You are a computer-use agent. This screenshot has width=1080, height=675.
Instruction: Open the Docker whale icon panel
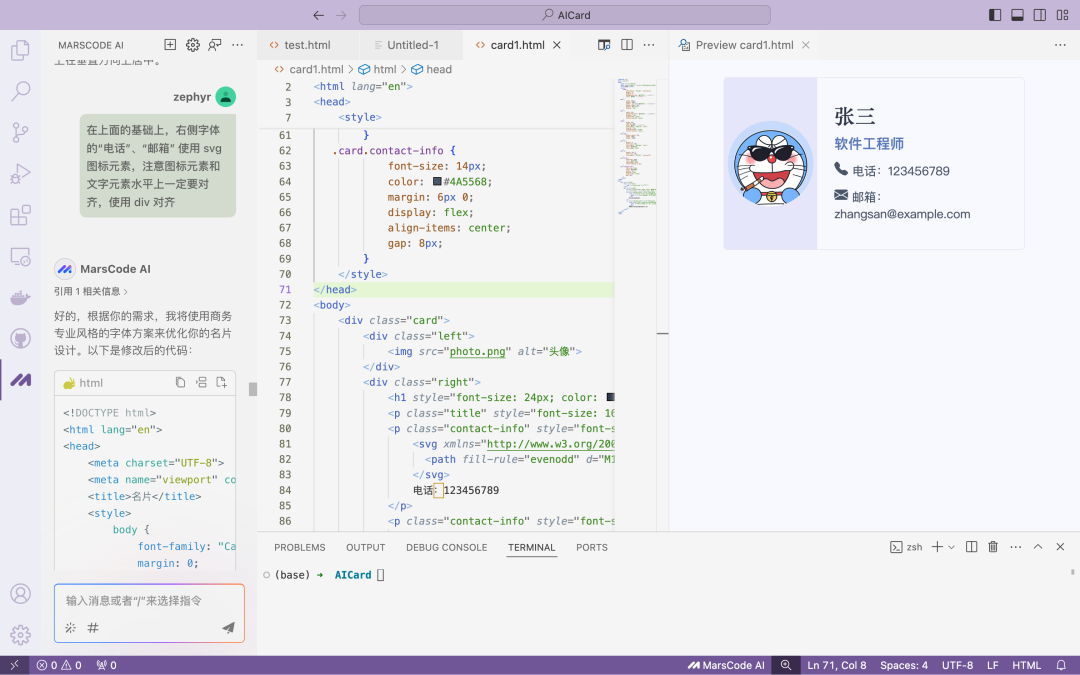20,298
